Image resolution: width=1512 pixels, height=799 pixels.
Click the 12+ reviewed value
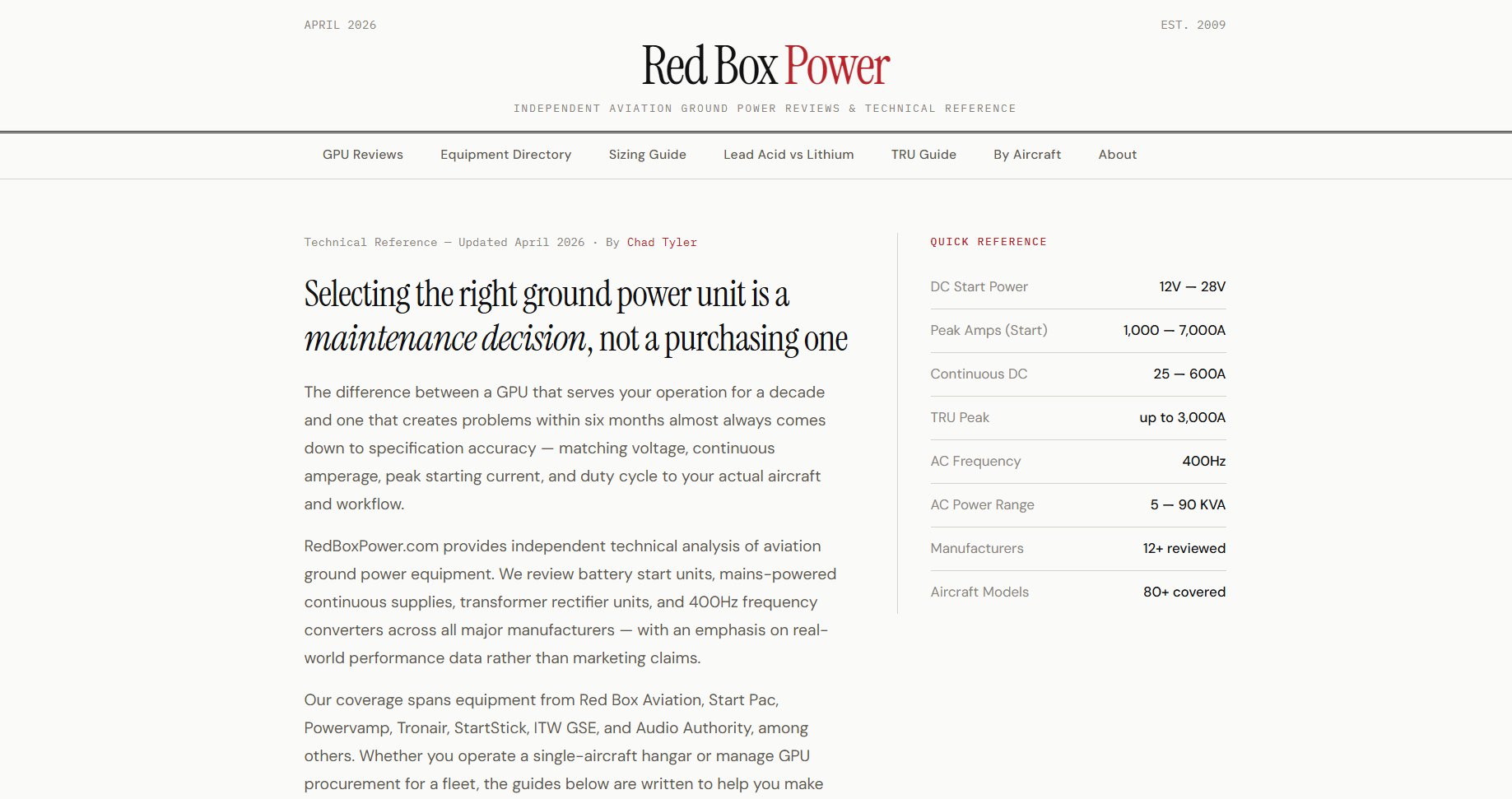(1184, 548)
